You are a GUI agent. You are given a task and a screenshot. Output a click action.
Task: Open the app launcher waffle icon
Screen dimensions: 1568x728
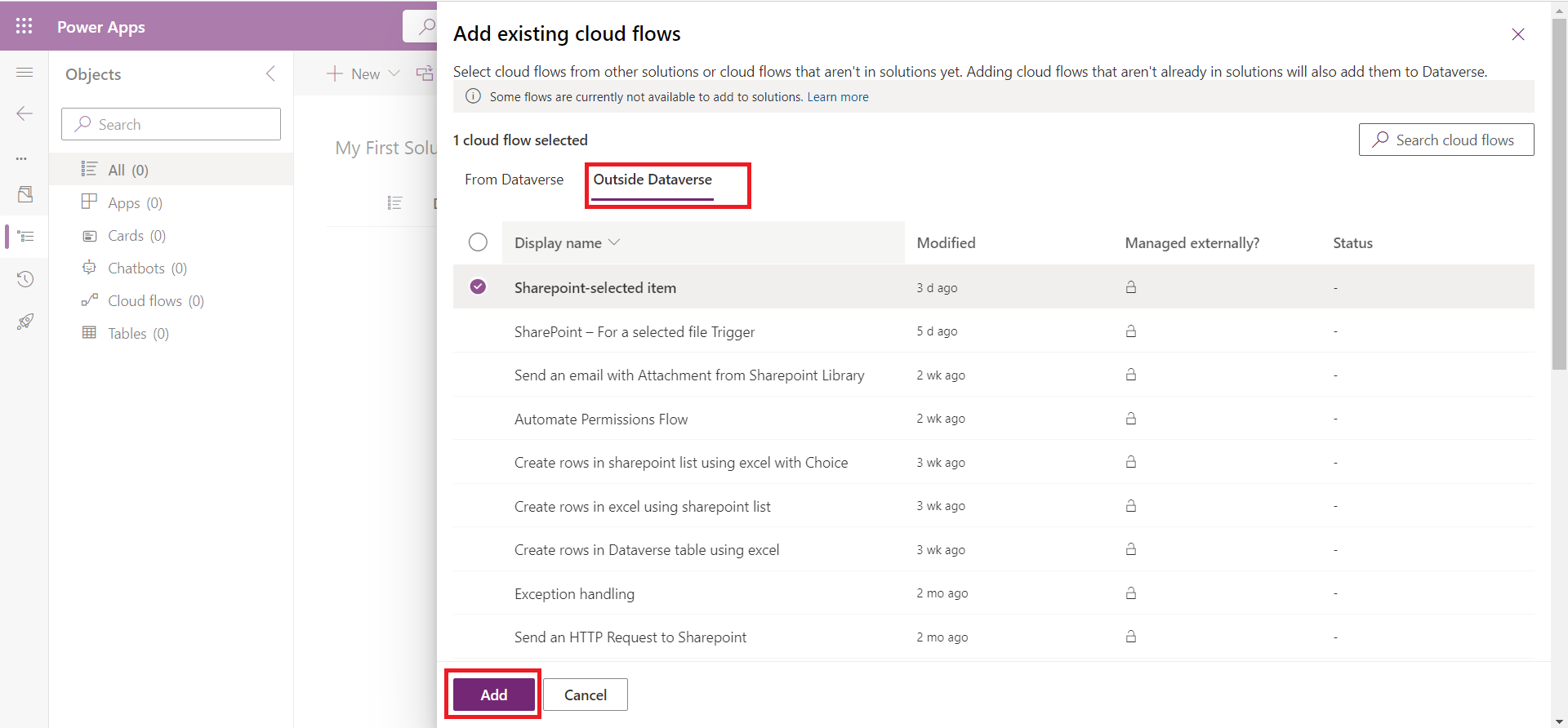[24, 26]
